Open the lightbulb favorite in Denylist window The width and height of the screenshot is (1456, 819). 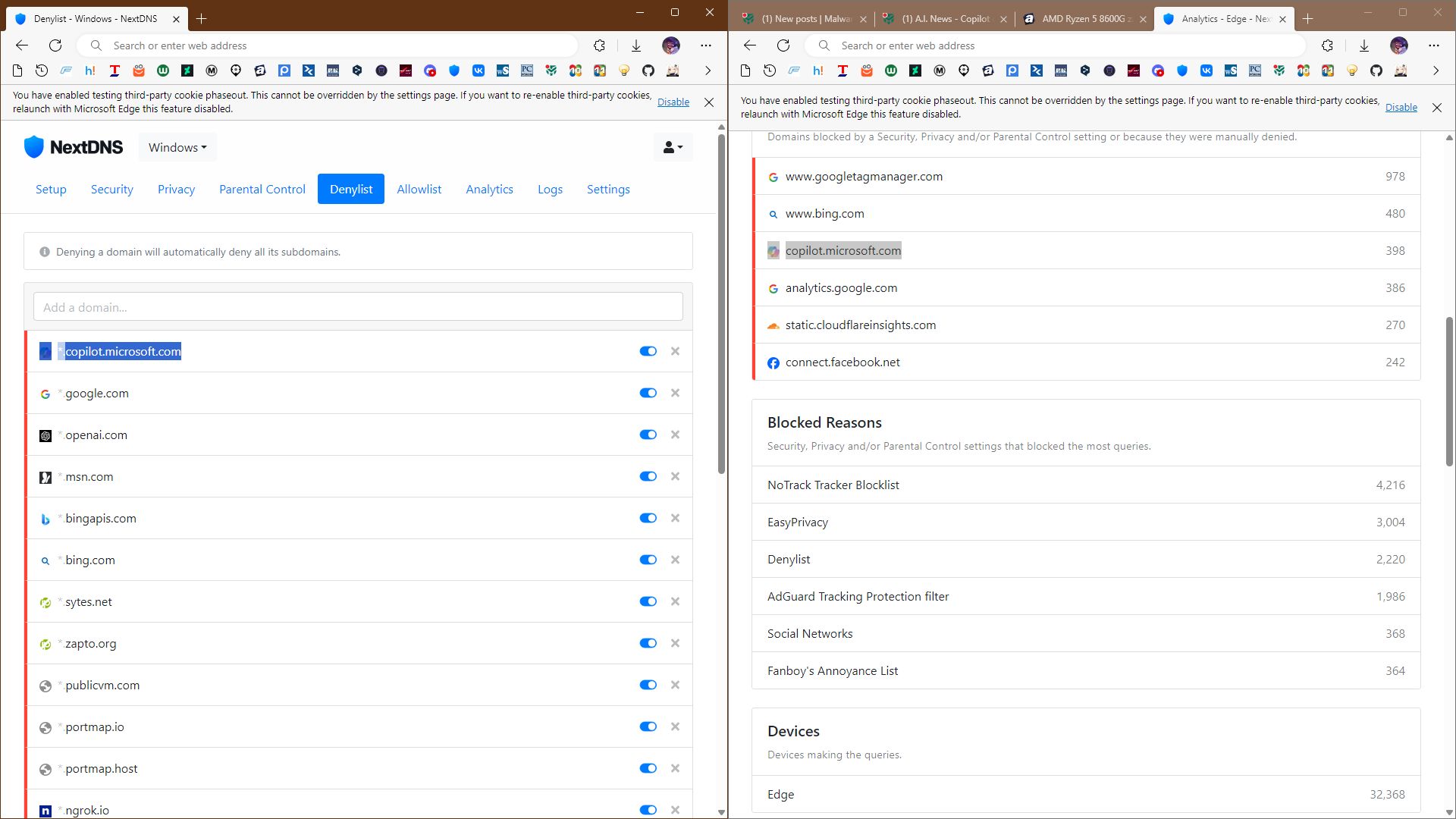[x=624, y=71]
